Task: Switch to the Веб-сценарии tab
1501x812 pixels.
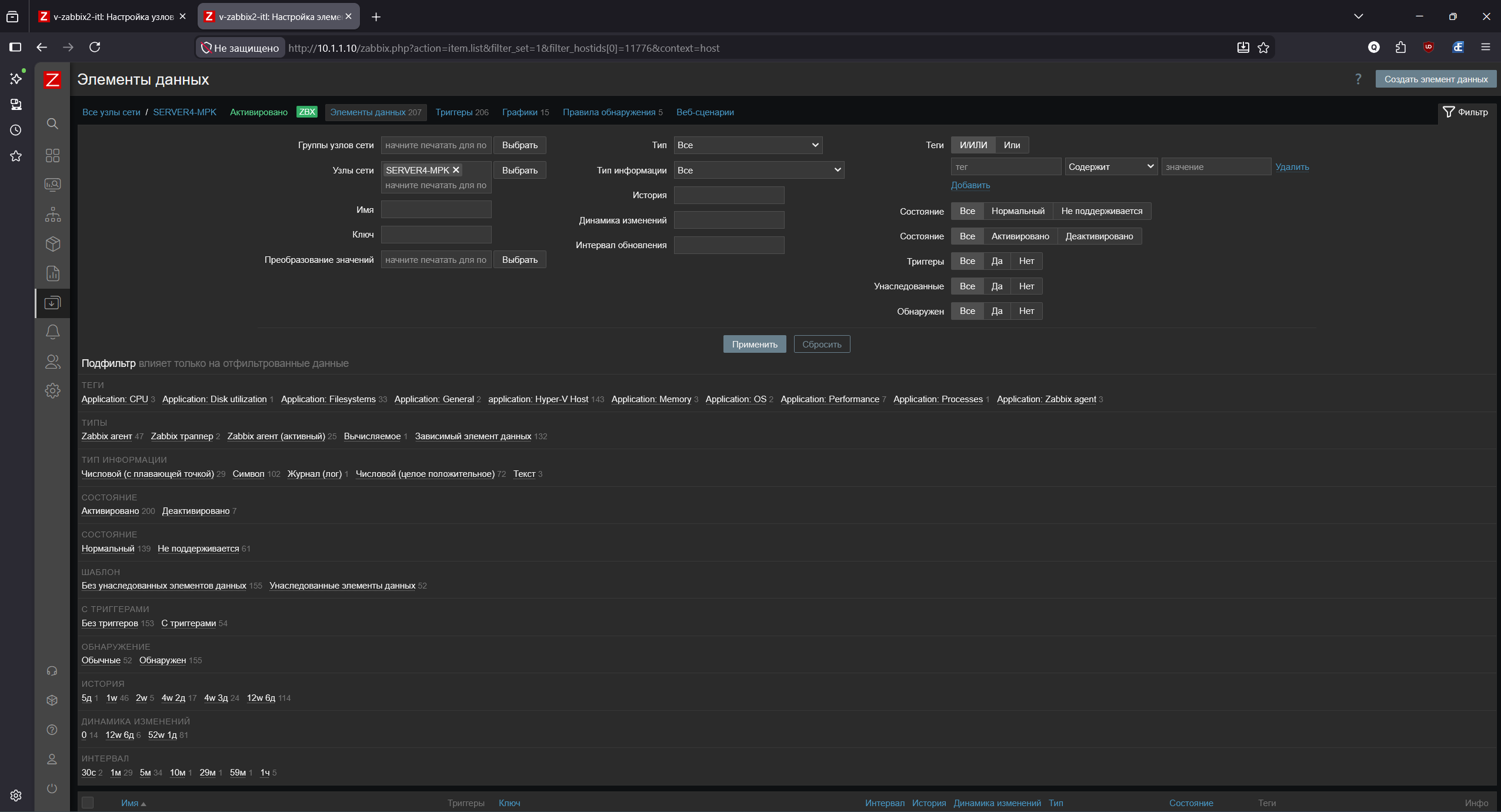Action: [x=705, y=112]
